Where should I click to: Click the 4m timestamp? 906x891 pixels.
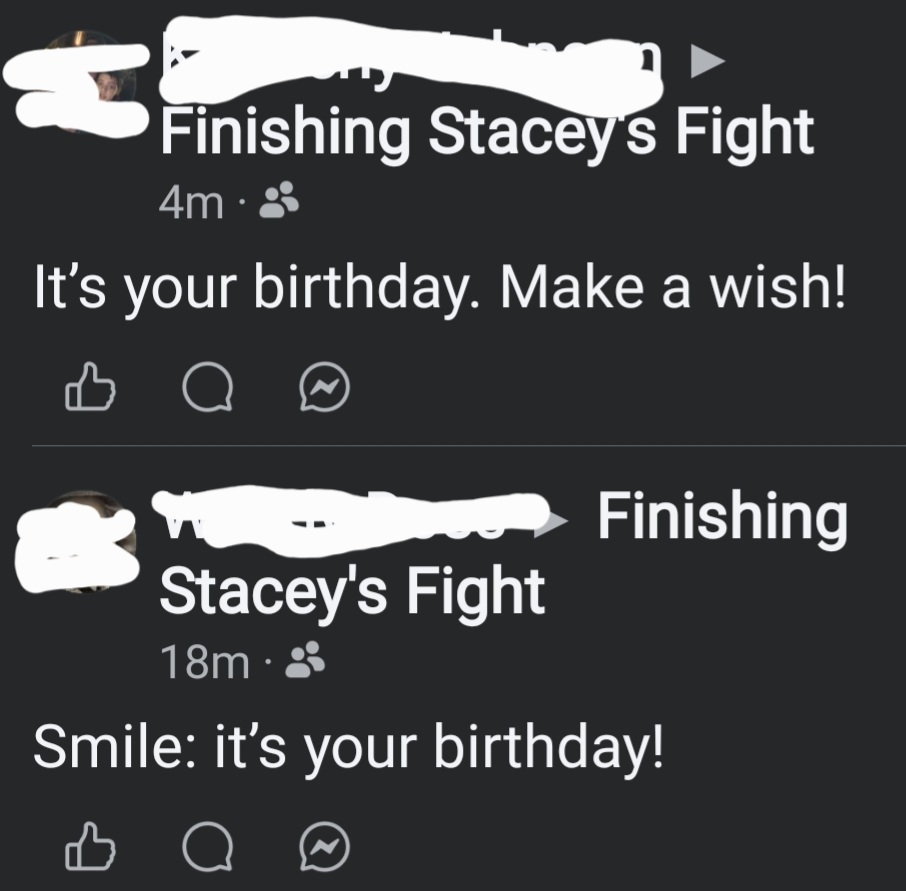pos(190,205)
